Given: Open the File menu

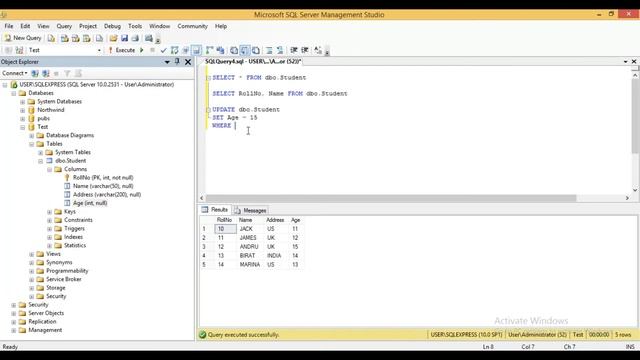Looking at the screenshot, I should tap(9, 26).
